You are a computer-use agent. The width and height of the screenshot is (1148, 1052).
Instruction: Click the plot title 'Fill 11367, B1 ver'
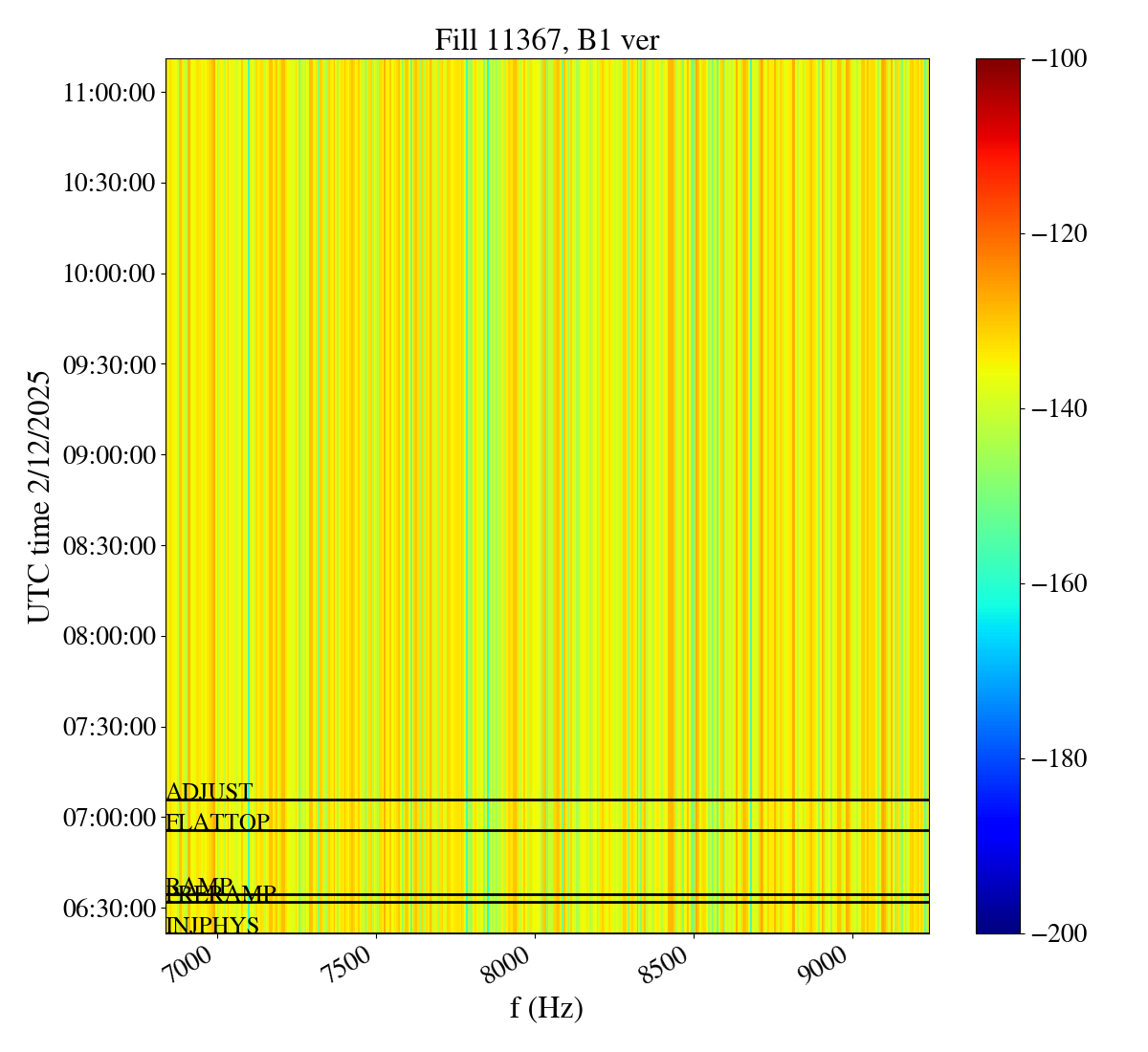546,40
